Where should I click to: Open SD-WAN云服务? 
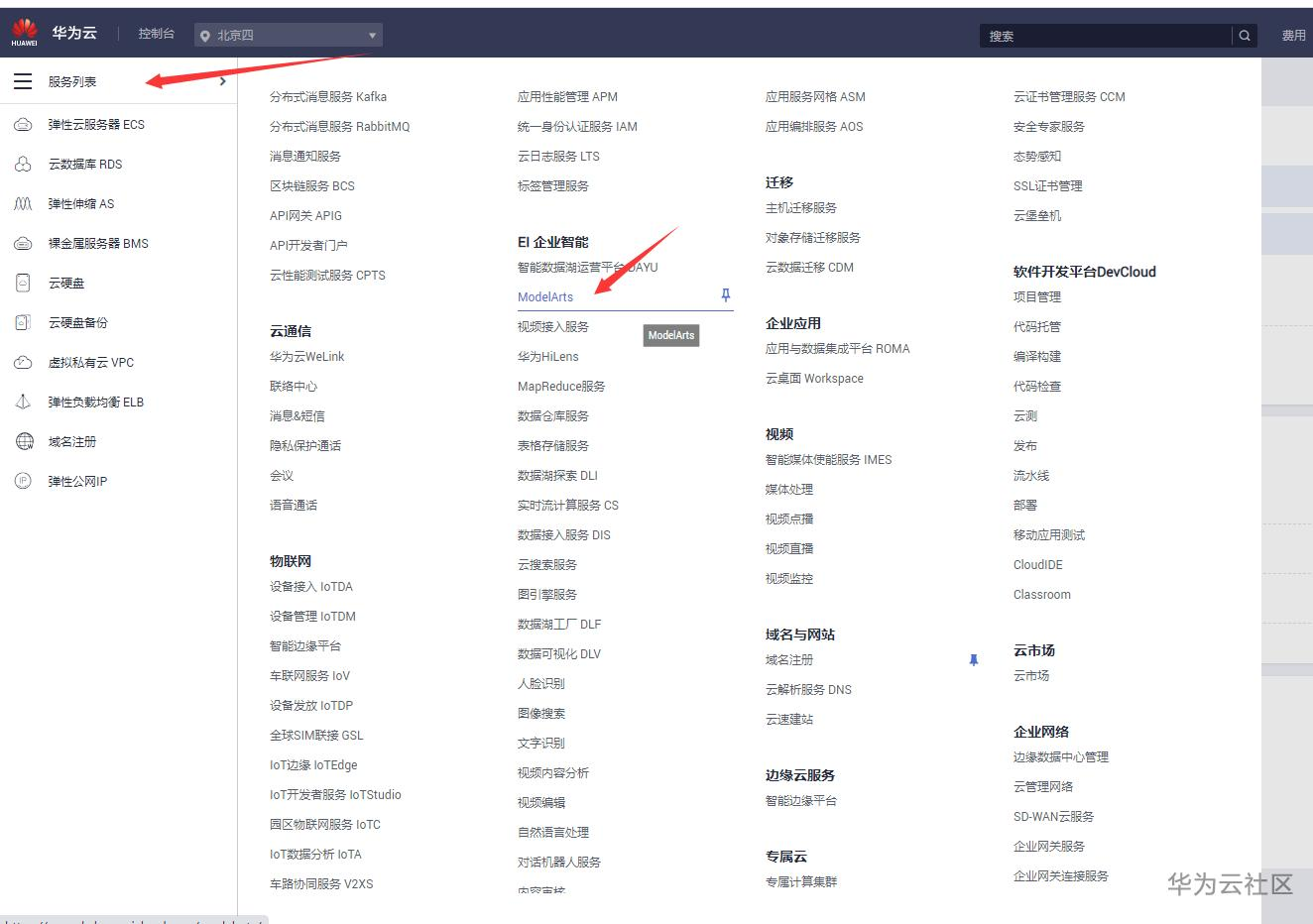[1053, 816]
